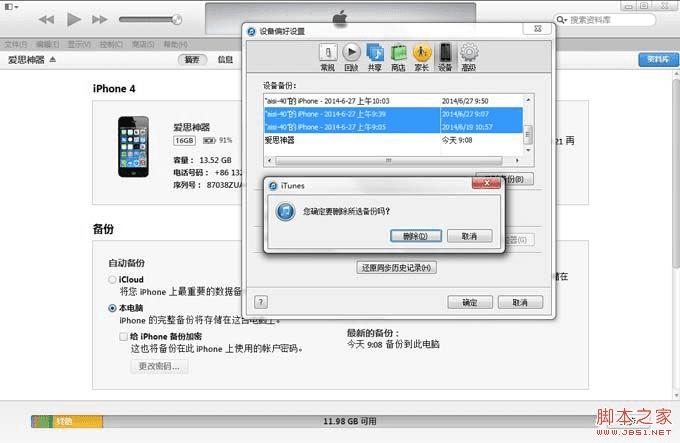Image resolution: width=680 pixels, height=443 pixels.
Task: Click backup list vertical scroll down arrow
Action: click(528, 150)
